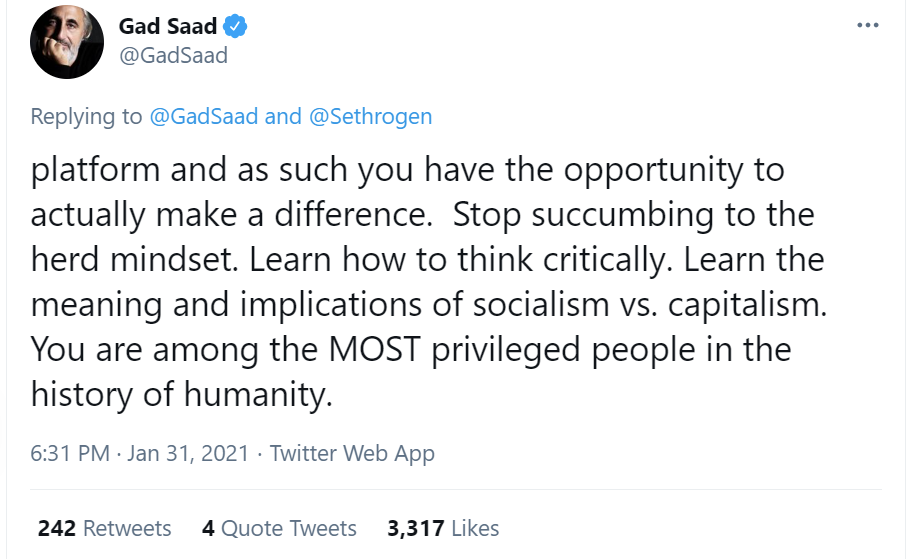Screen dimensions: 912x559
Task: Click the "Replying to" text
Action: coord(87,116)
